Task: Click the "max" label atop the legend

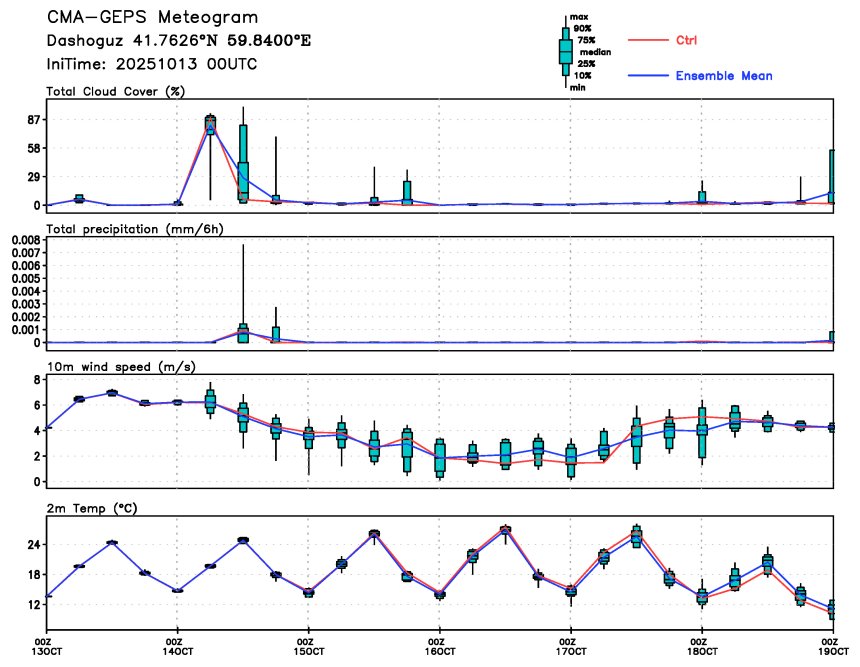Action: coord(578,17)
